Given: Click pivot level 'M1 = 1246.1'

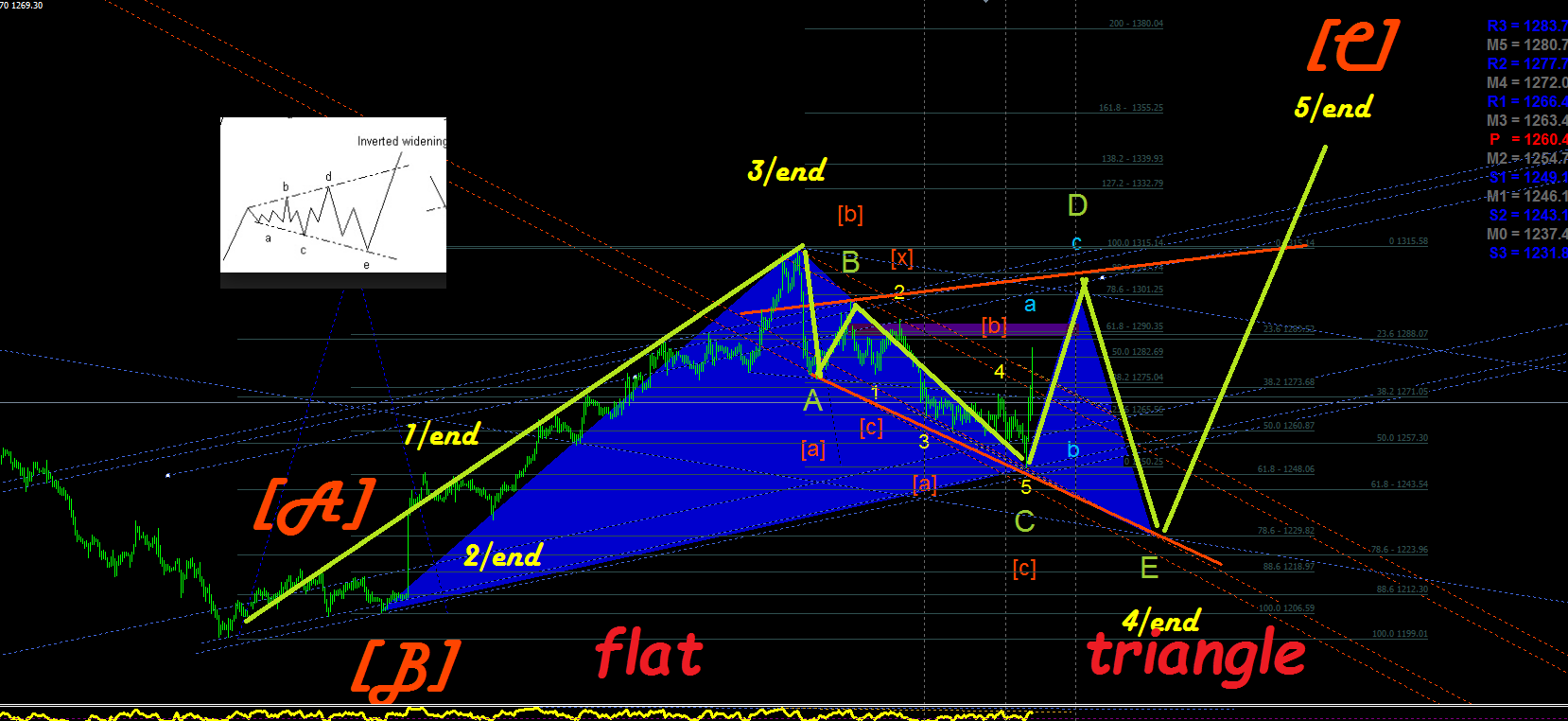Looking at the screenshot, I should (1527, 197).
